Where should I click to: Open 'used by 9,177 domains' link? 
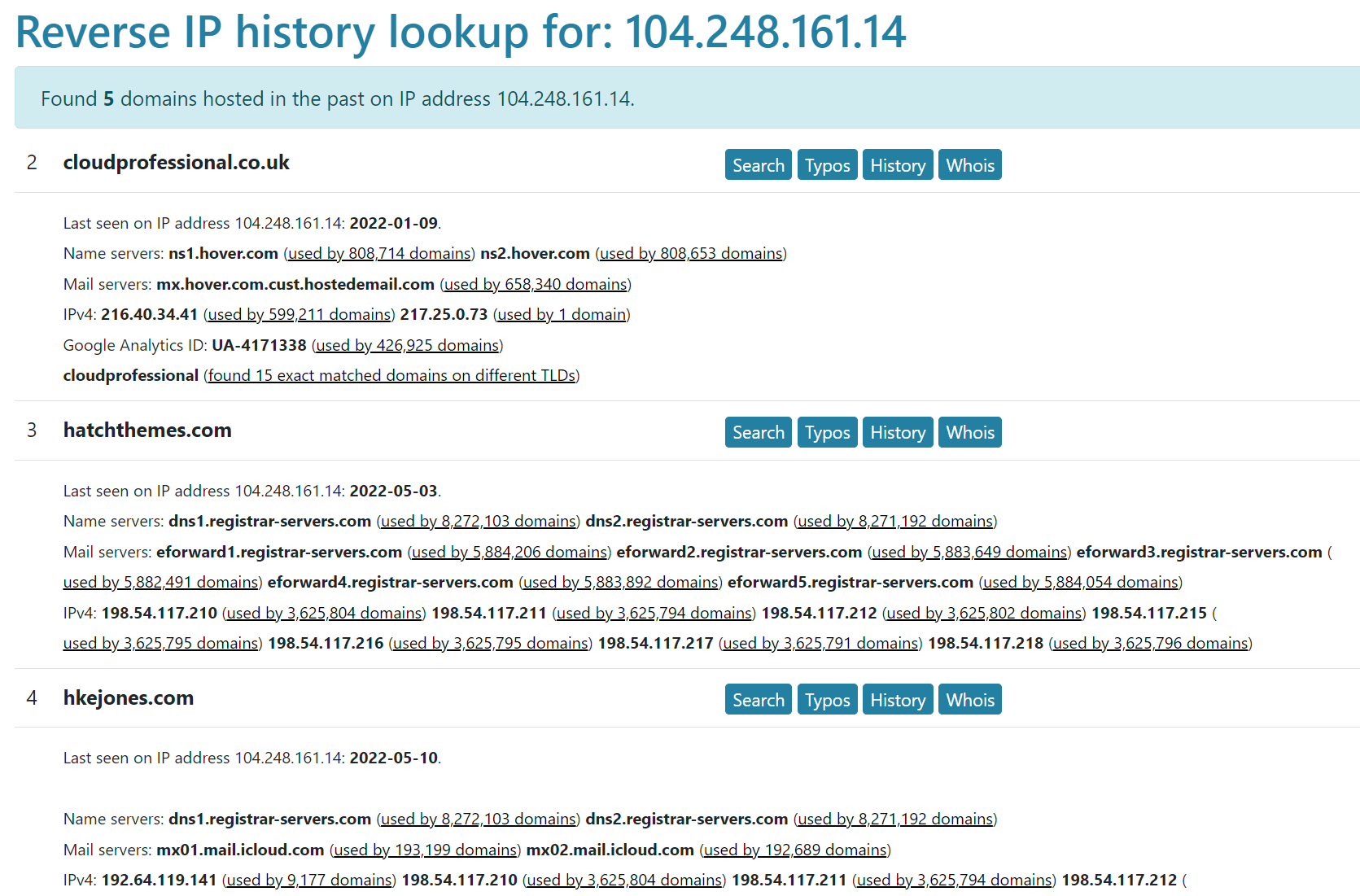[309, 880]
